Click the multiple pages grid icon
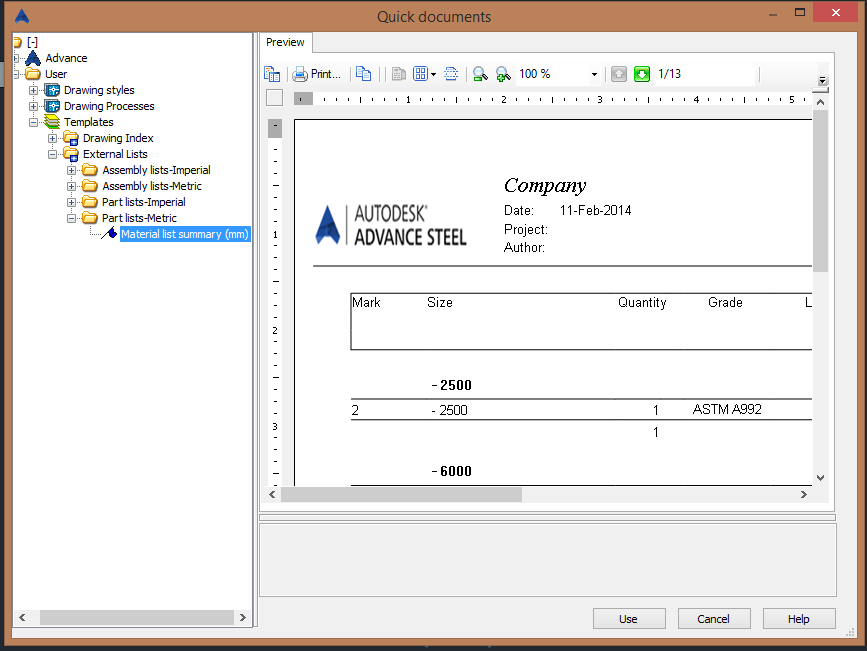867x651 pixels. (x=421, y=74)
